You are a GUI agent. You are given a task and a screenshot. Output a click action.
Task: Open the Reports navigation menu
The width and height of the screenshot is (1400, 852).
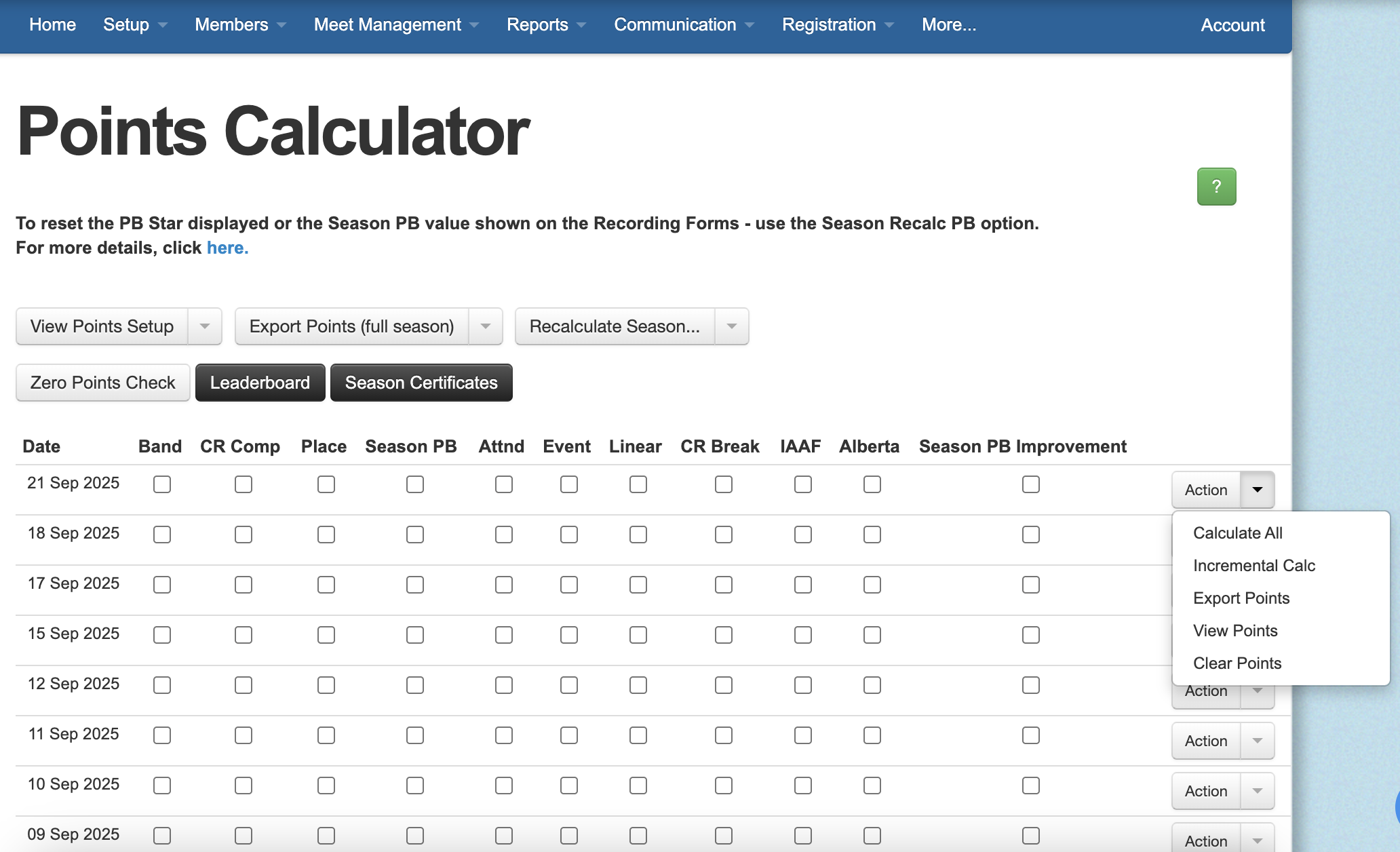546,25
